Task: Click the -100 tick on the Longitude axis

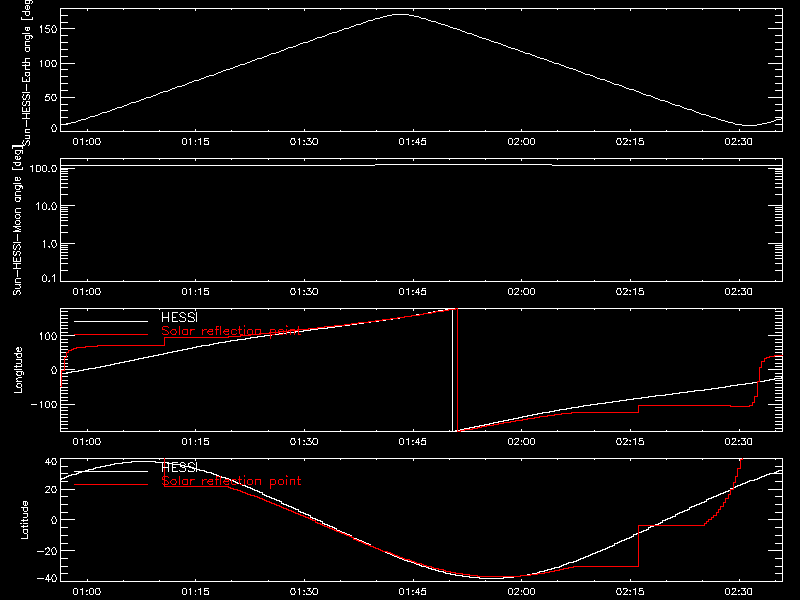Action: tap(44, 405)
